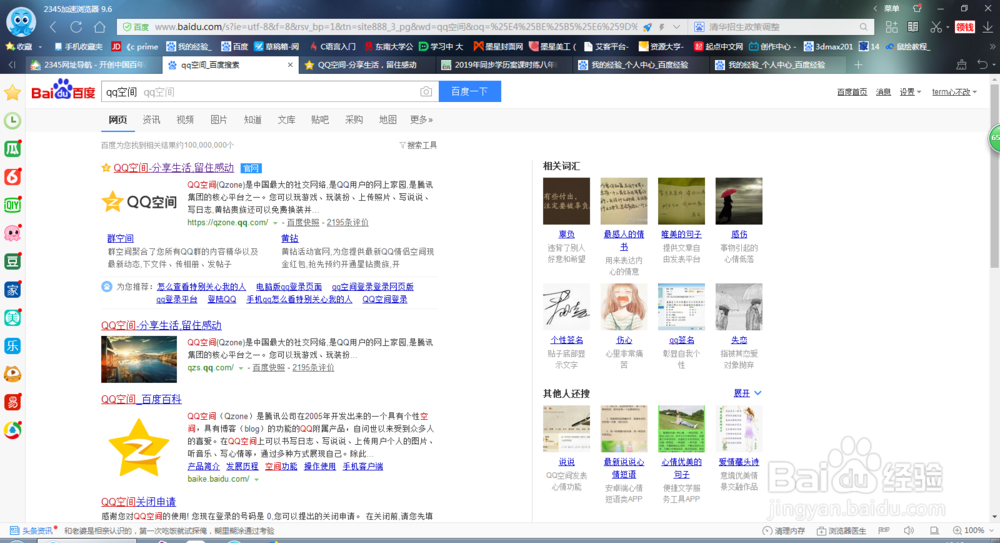Open the term心不改 account dropdown
The height and width of the screenshot is (543, 1000).
point(954,92)
